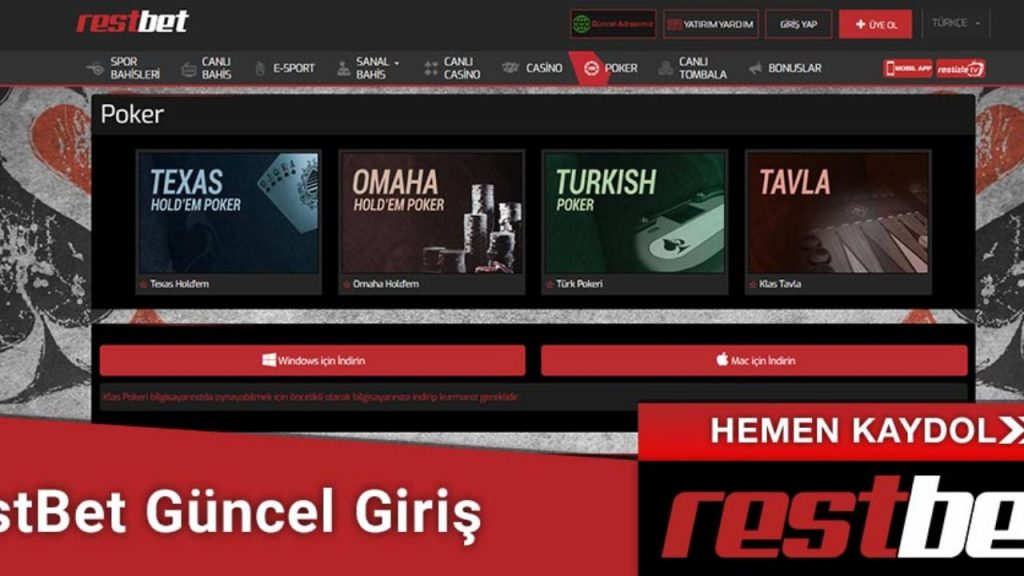The width and height of the screenshot is (1024, 576).
Task: Click the 777 slot icon beside Casino
Action: coord(511,68)
